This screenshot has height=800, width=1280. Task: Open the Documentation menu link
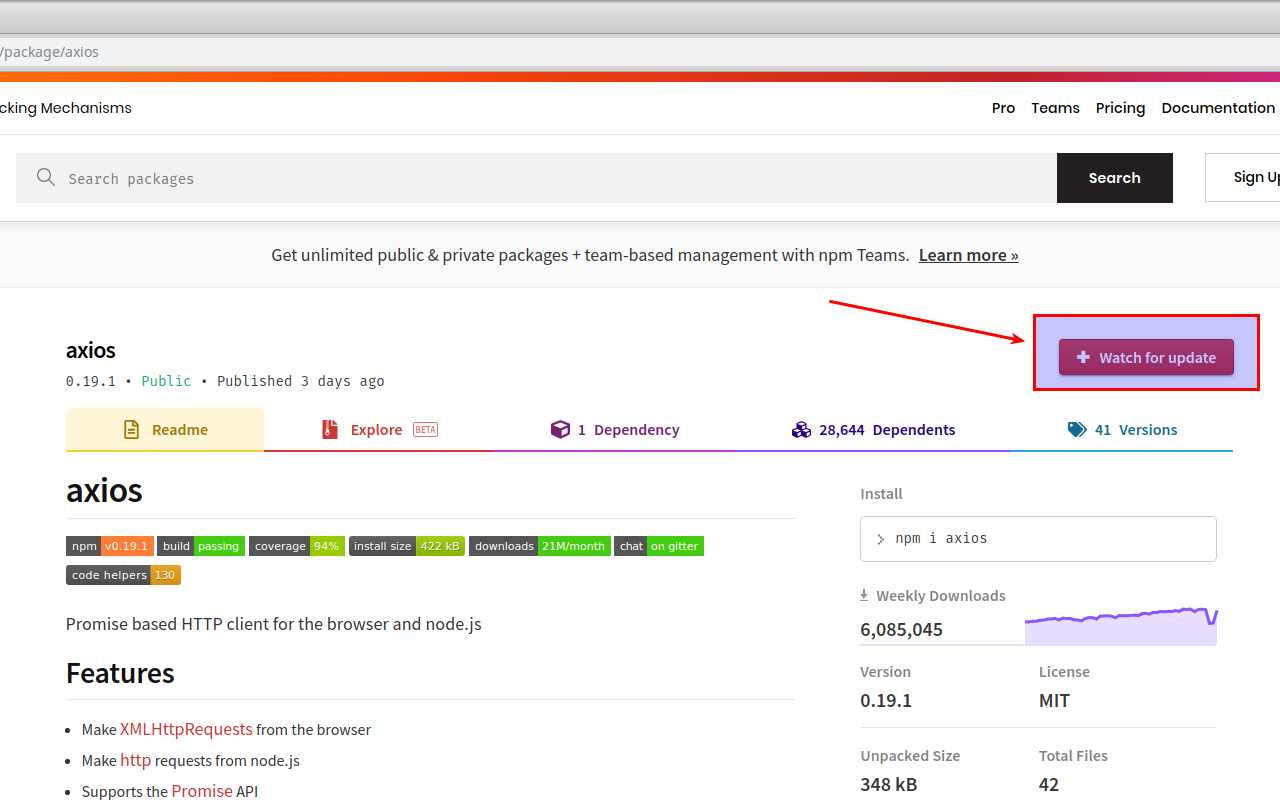[1218, 108]
